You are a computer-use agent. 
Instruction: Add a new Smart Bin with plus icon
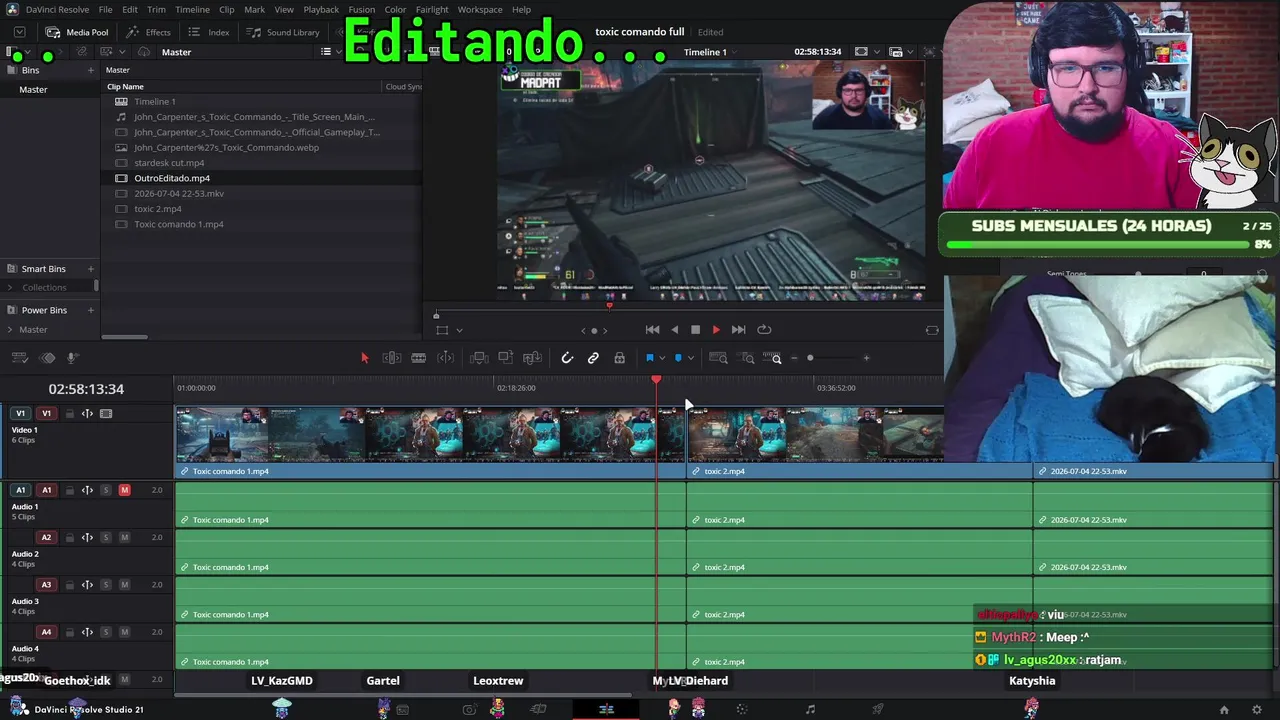90,269
